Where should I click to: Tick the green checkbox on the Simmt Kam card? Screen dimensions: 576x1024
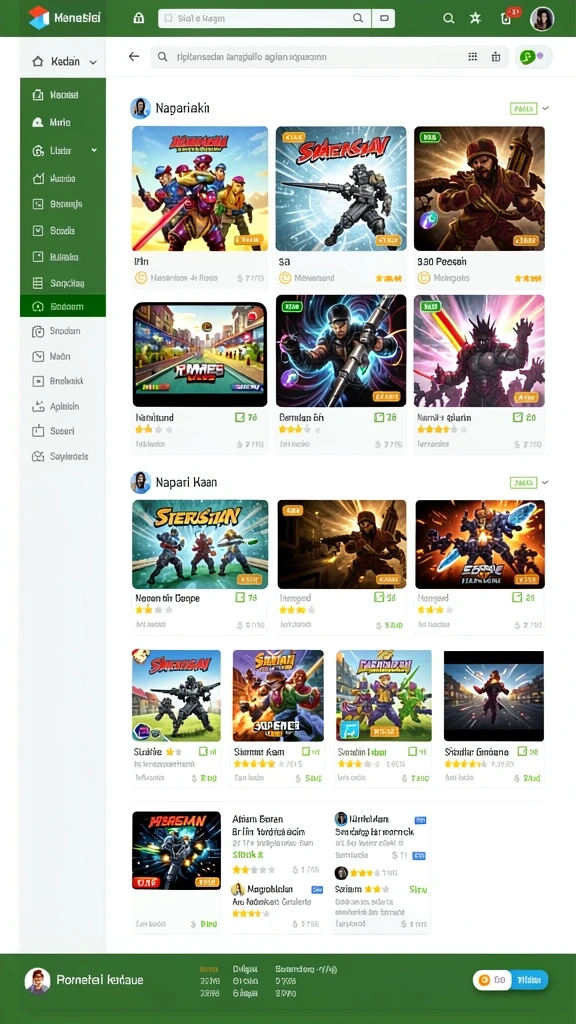(306, 752)
